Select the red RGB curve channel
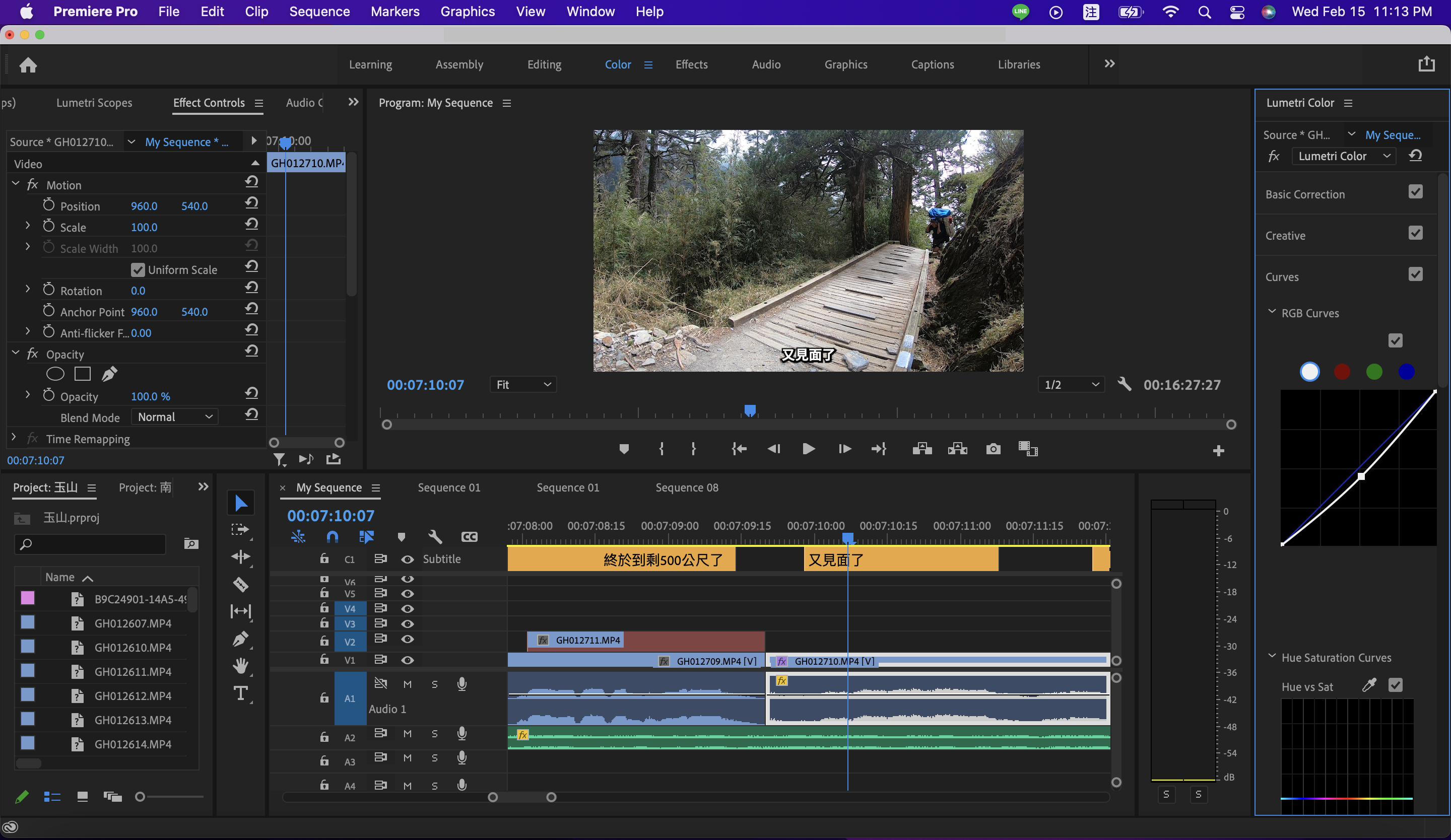The height and width of the screenshot is (840, 1451). 1342,372
